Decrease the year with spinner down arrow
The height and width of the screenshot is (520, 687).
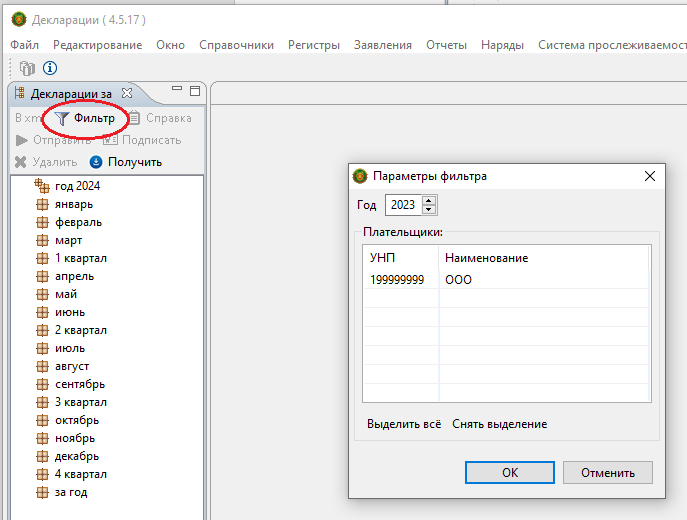430,209
